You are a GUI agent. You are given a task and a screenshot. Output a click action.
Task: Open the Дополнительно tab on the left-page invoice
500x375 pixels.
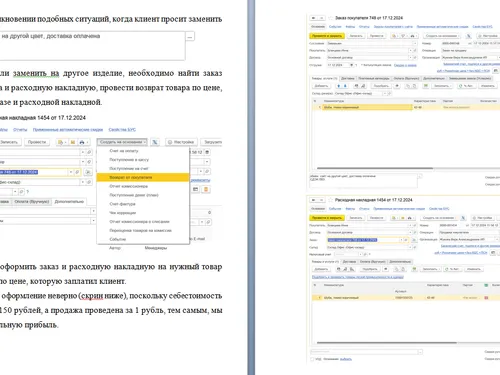69,202
